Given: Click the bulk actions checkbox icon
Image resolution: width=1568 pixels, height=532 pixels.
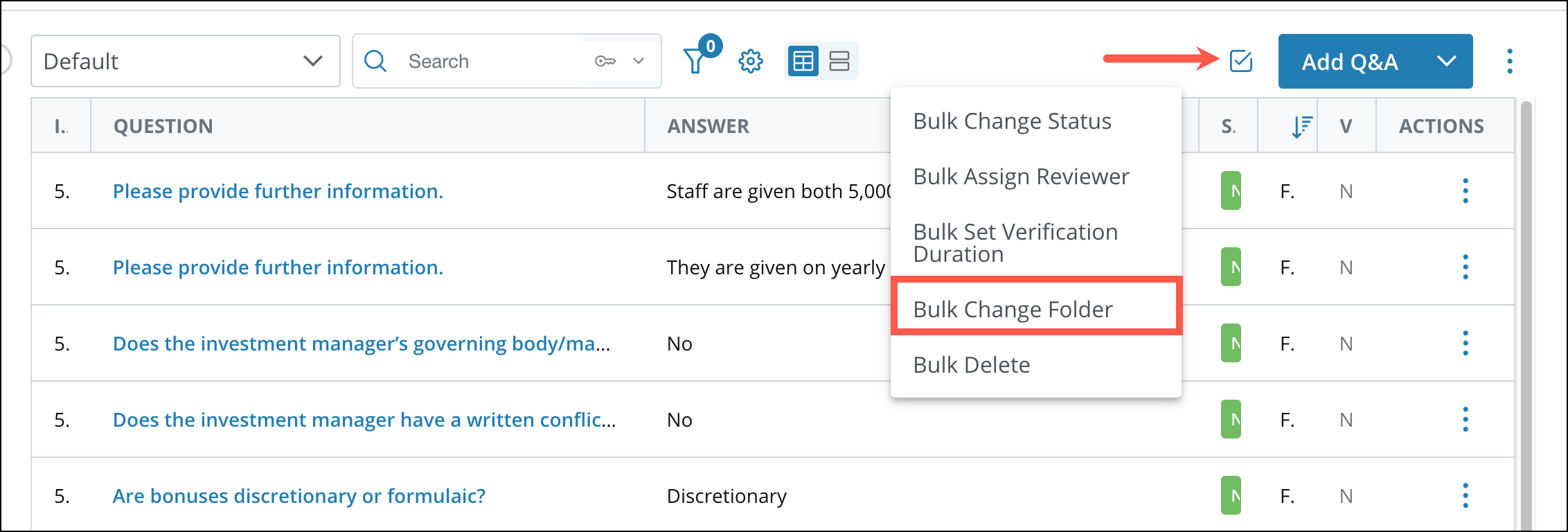Looking at the screenshot, I should [1240, 61].
